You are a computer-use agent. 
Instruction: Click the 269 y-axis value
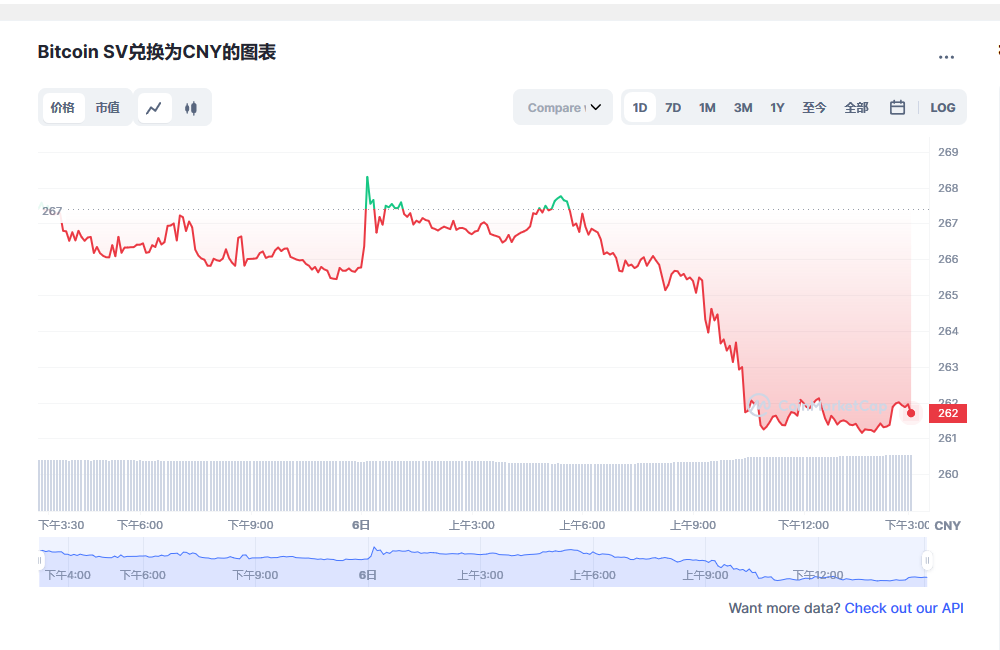tap(948, 152)
